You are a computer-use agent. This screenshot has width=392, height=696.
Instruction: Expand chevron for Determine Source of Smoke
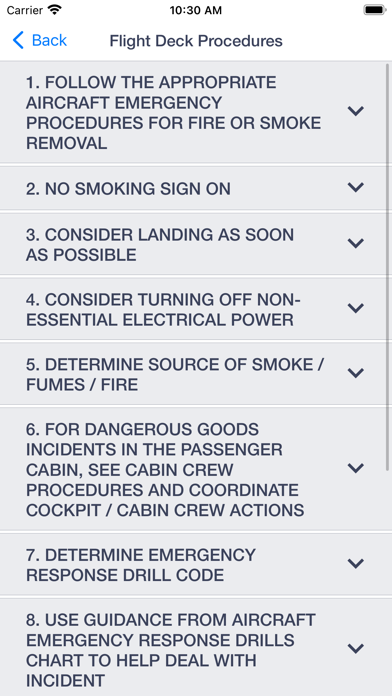point(356,373)
